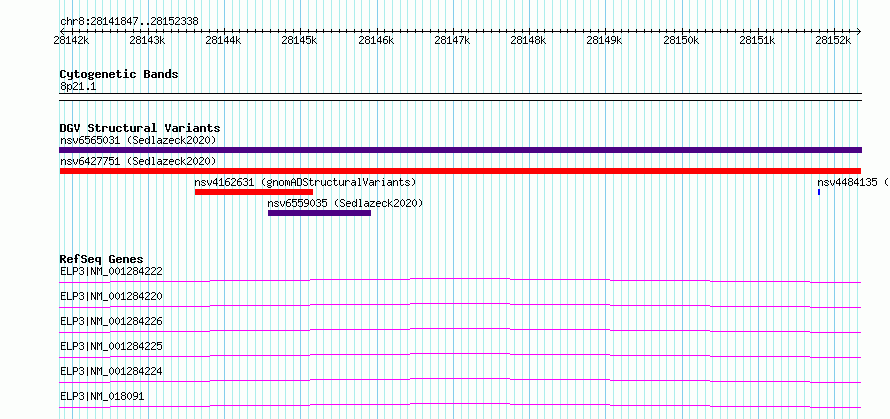890x419 pixels.
Task: Click the 28146k ruler tick label
Action: click(x=376, y=40)
